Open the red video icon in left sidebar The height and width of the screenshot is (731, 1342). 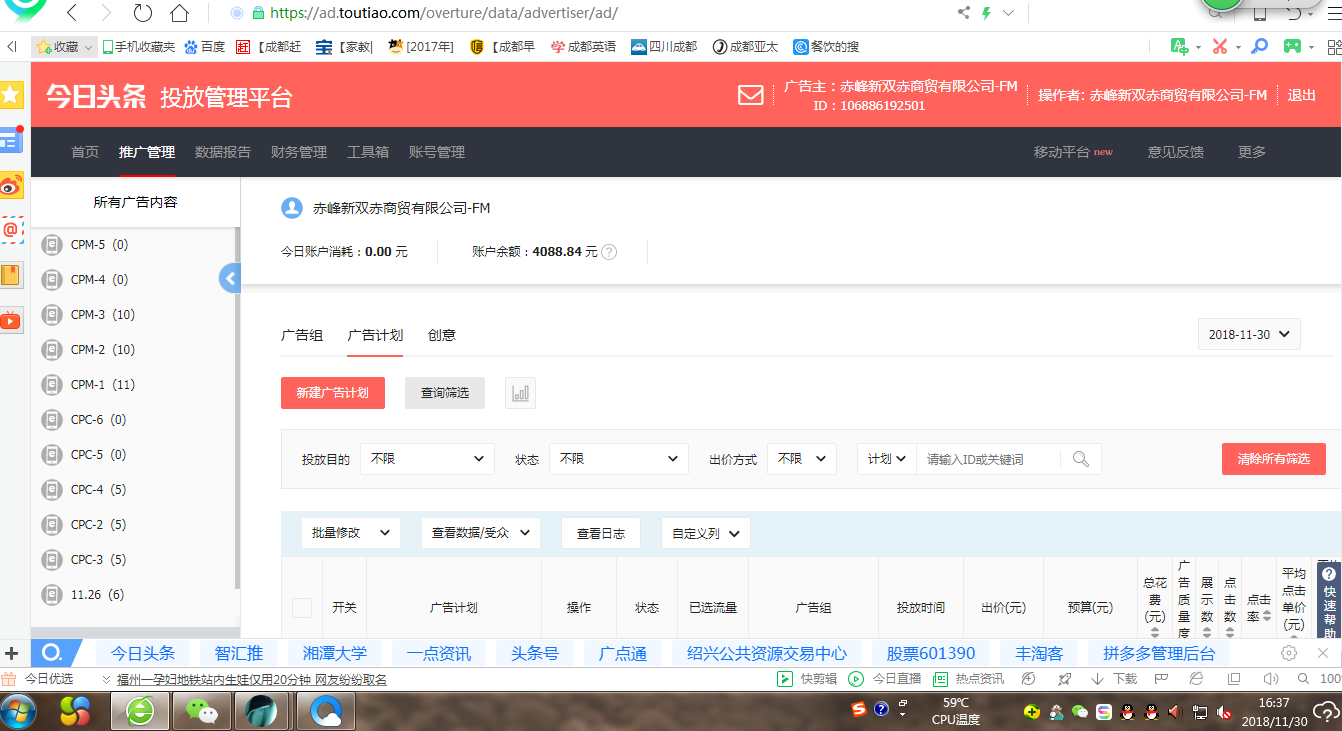coord(11,320)
